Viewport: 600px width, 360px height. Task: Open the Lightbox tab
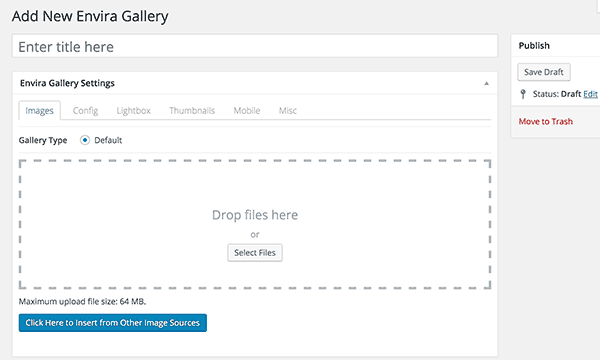point(134,111)
